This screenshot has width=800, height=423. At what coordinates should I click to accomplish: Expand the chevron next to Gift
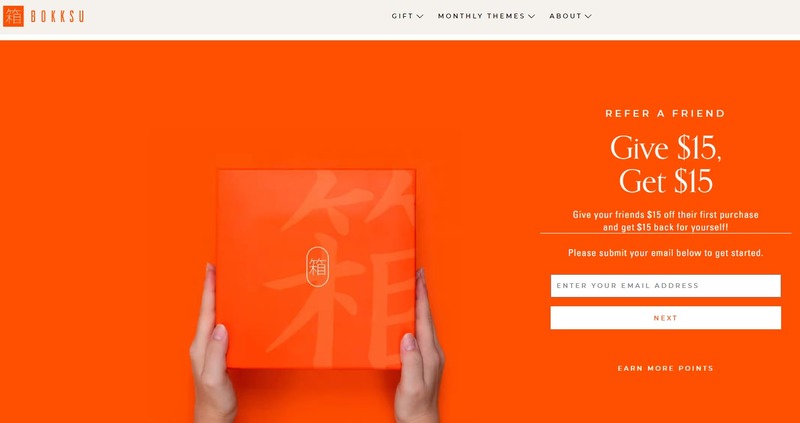[420, 16]
